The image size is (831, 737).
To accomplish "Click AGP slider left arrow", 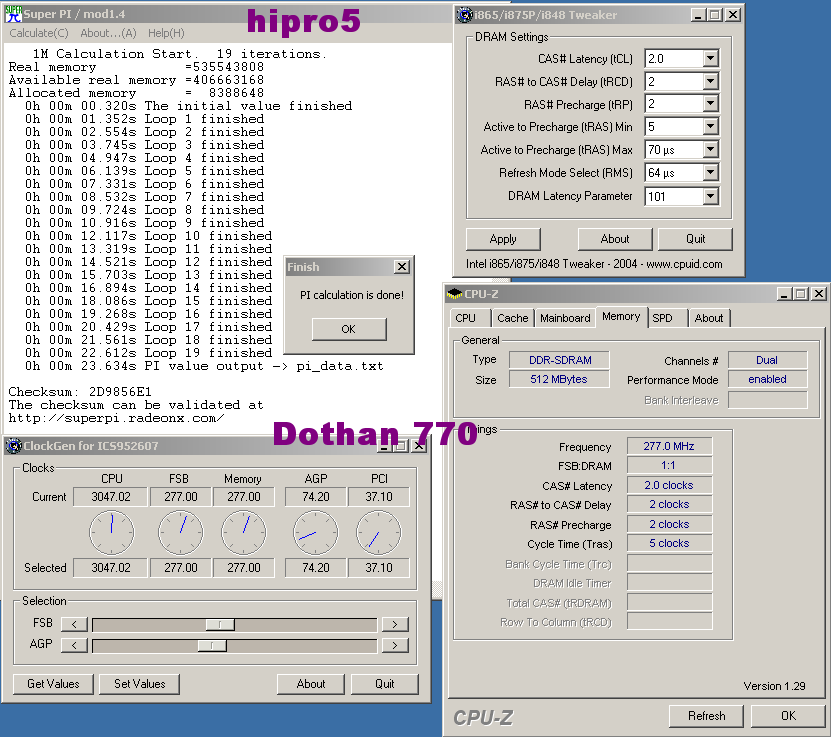I will click(x=74, y=645).
